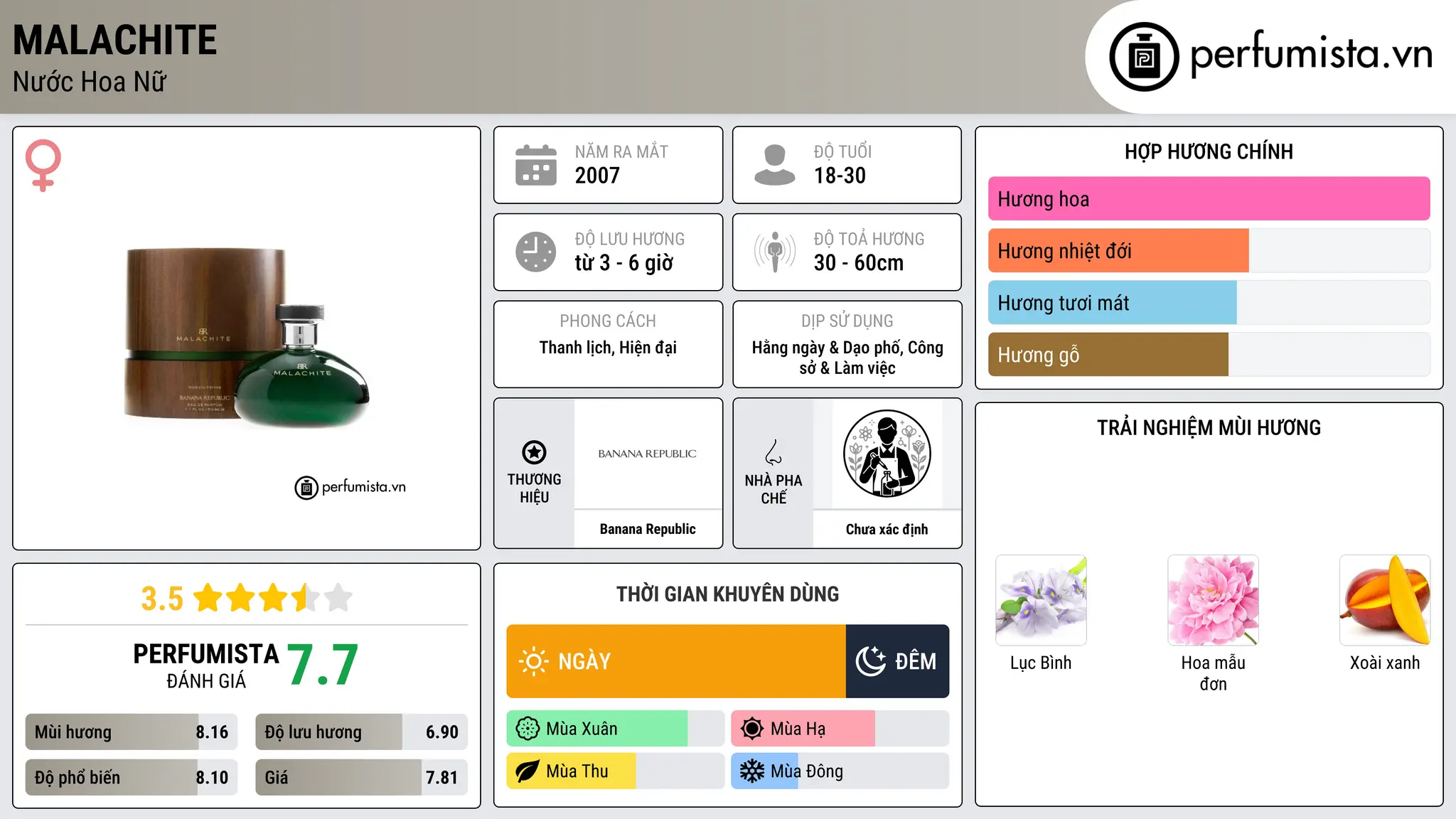
Task: Click the Banana Republic brand name caption
Action: (648, 529)
